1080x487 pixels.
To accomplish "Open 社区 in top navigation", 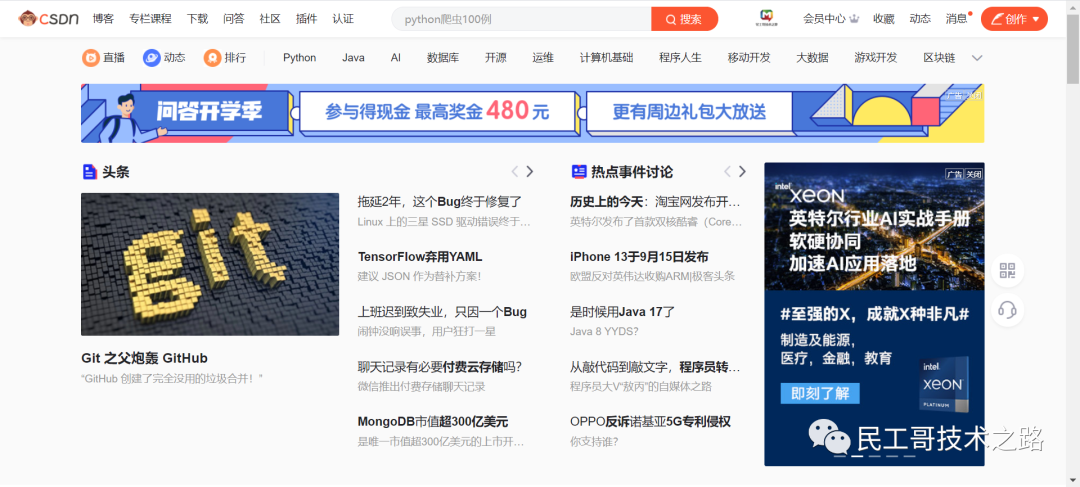I will [x=270, y=19].
